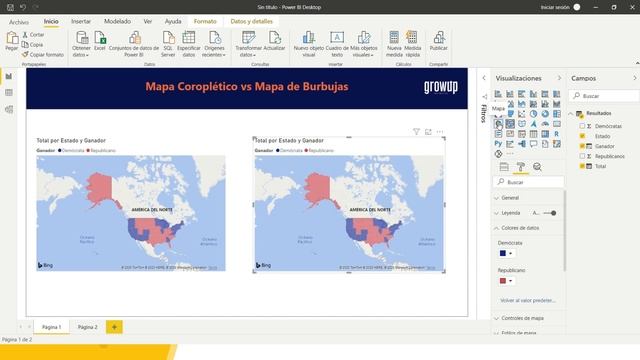
Task: Open Focus mode on the selected map
Action: click(x=428, y=132)
